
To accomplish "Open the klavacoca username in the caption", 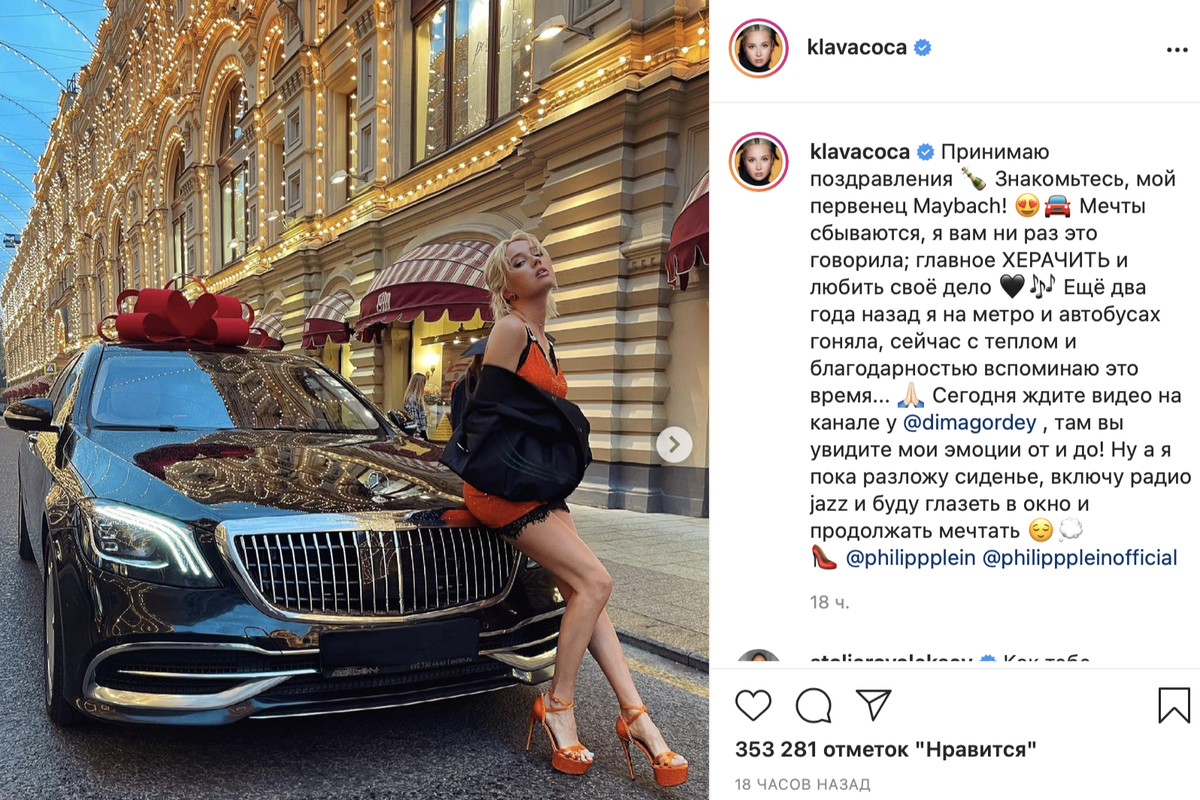I will tap(859, 153).
